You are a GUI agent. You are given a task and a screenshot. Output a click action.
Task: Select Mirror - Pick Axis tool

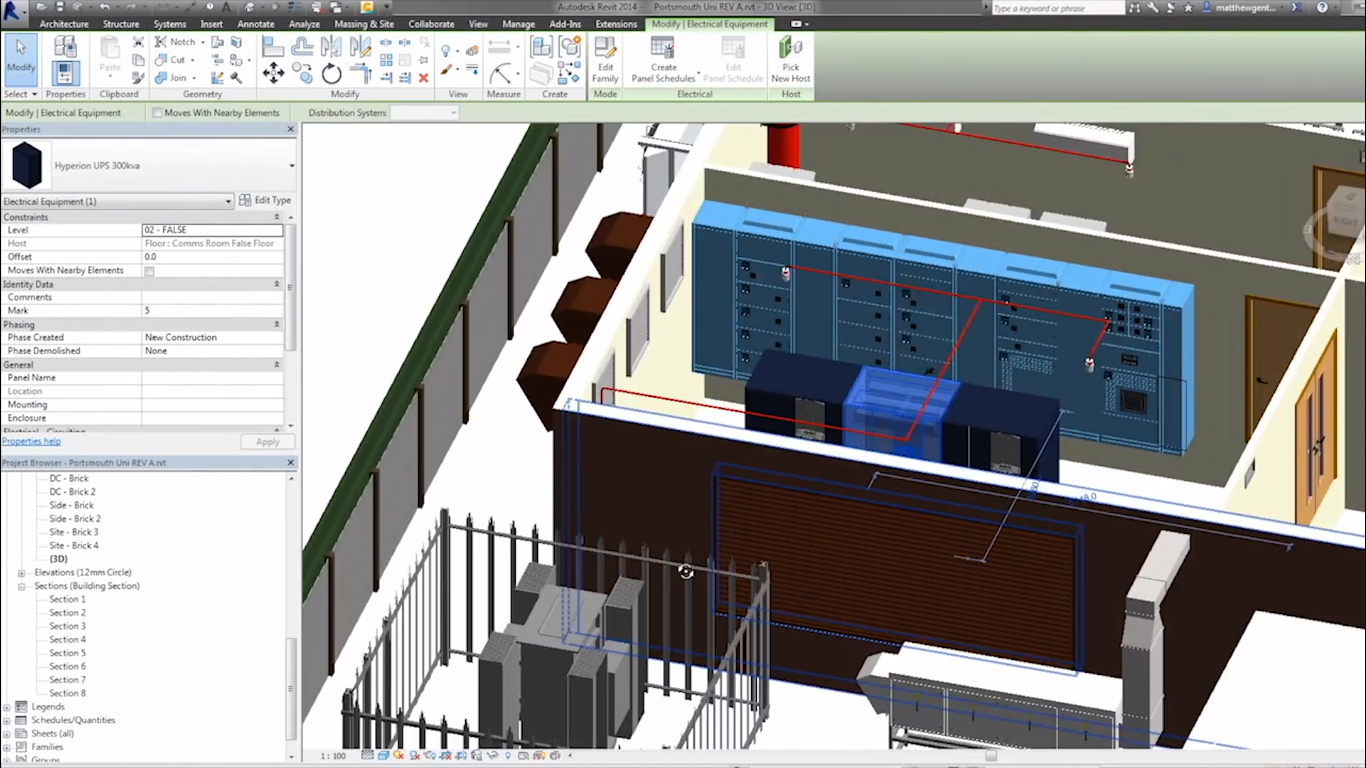331,47
